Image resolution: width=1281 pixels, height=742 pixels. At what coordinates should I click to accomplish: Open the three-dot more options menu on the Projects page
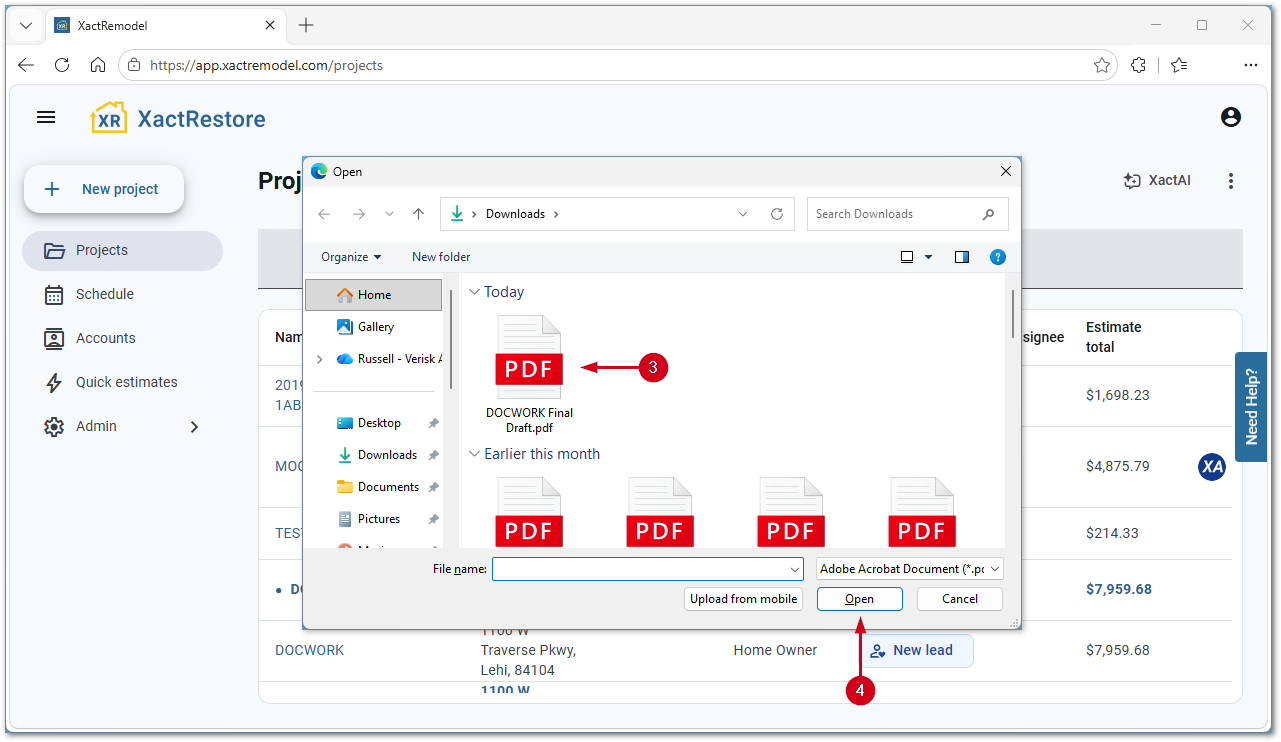[1231, 181]
